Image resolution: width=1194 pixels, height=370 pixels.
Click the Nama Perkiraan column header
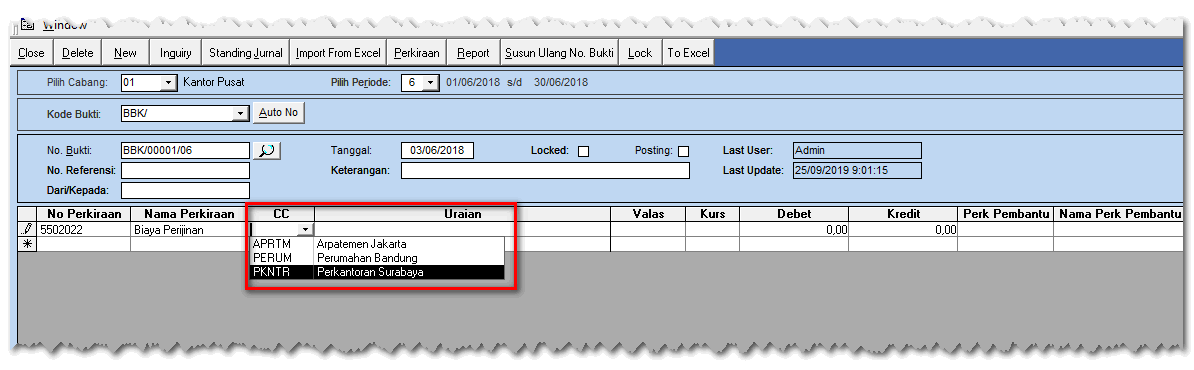pyautogui.click(x=190, y=214)
